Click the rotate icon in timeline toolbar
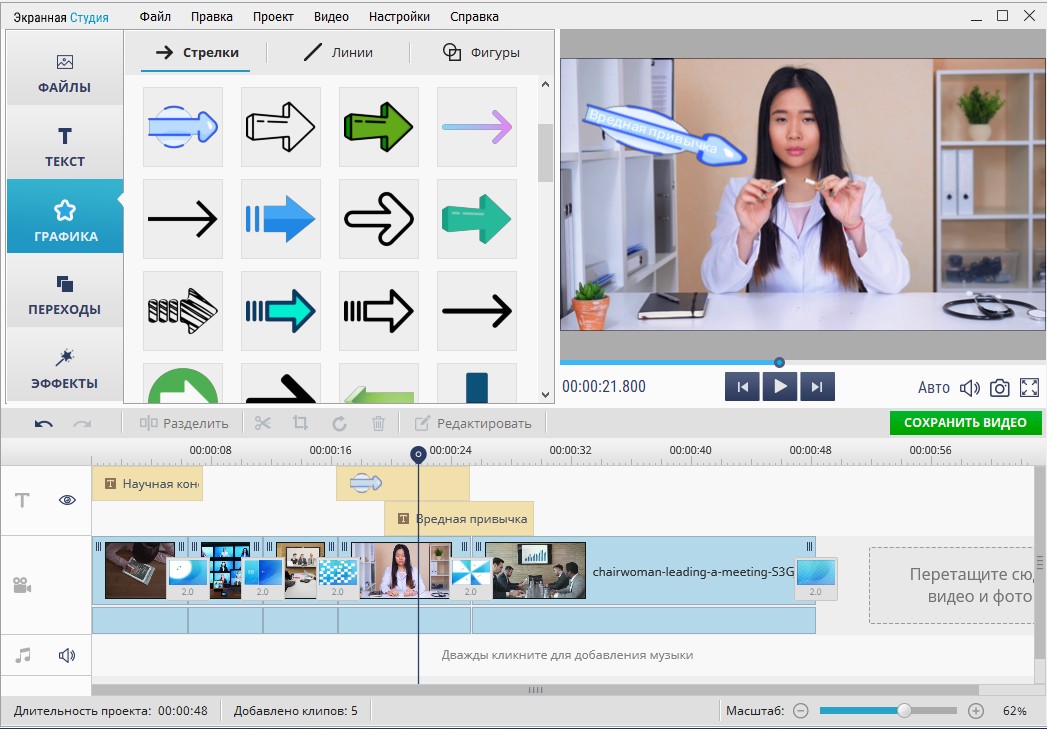The width and height of the screenshot is (1047, 729). click(x=339, y=423)
